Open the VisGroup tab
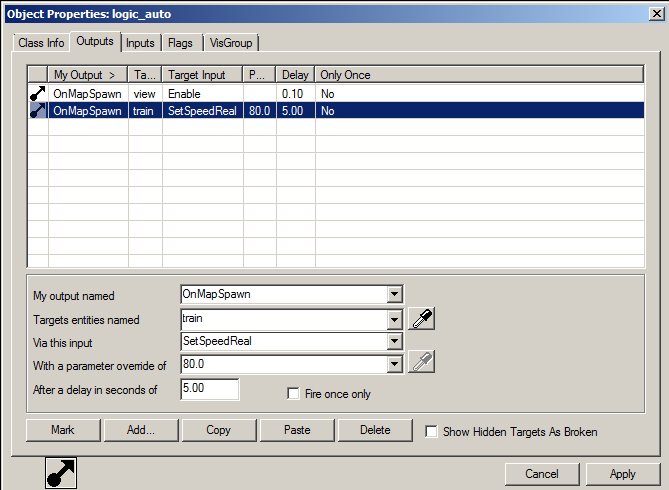669x490 pixels. 231,43
